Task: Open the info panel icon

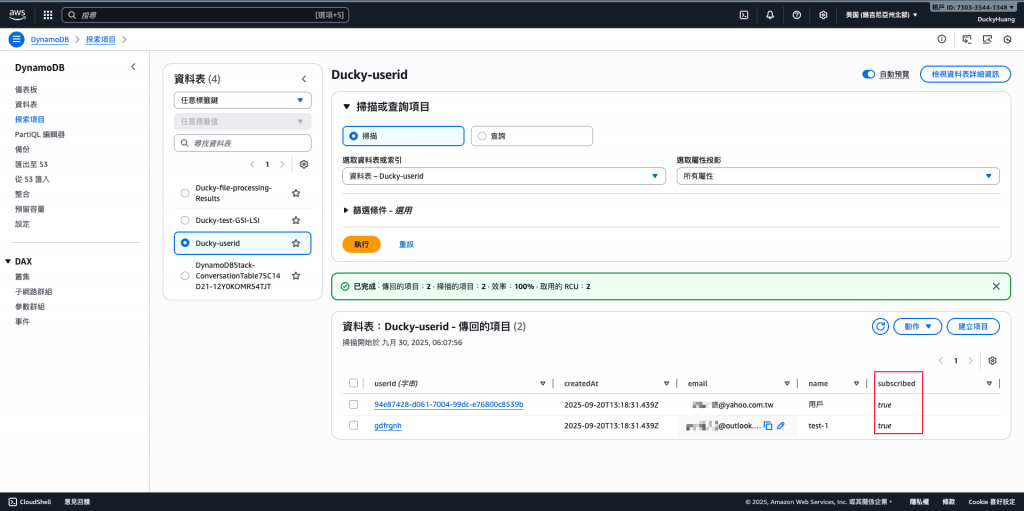Action: click(x=942, y=39)
